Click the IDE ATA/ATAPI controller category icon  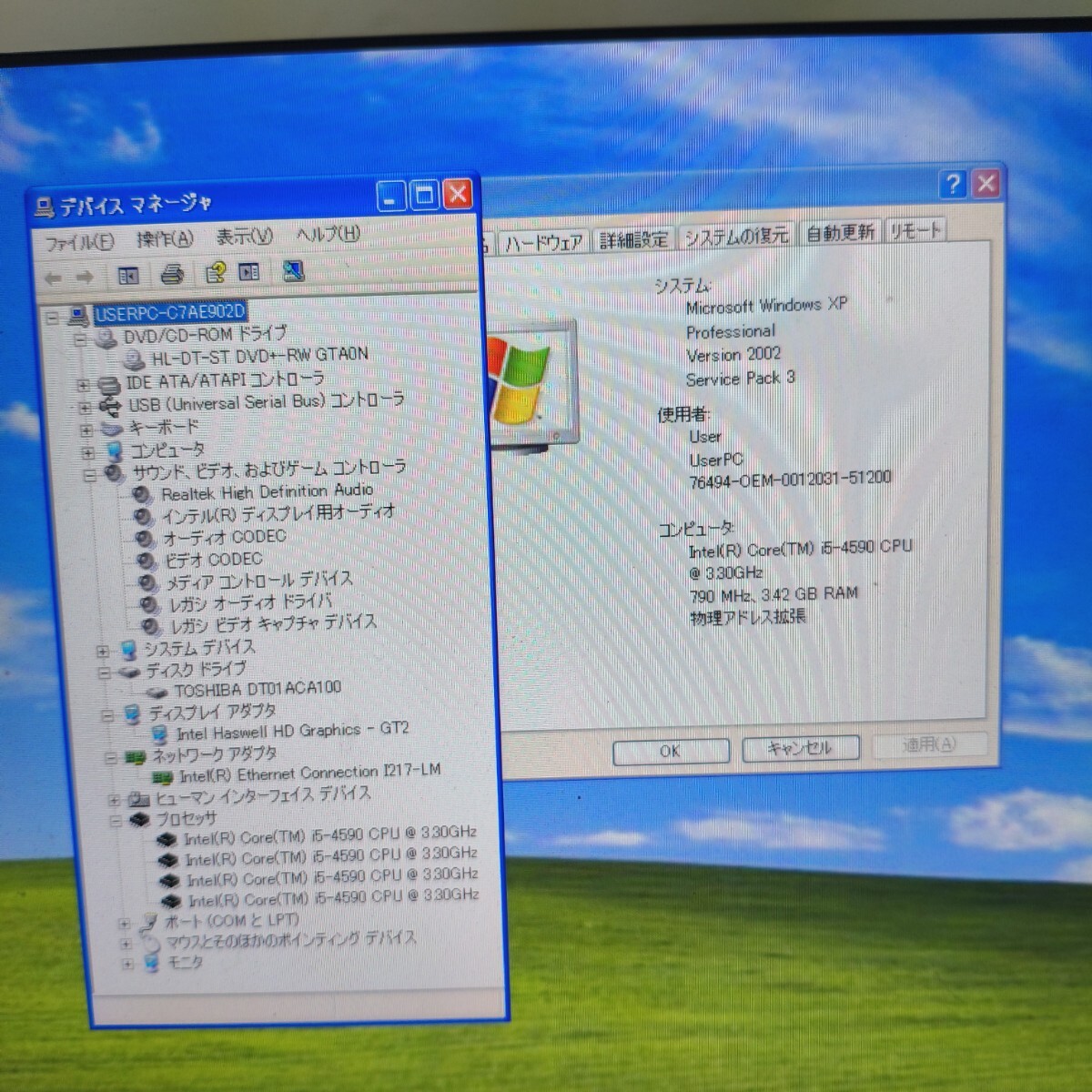point(108,383)
